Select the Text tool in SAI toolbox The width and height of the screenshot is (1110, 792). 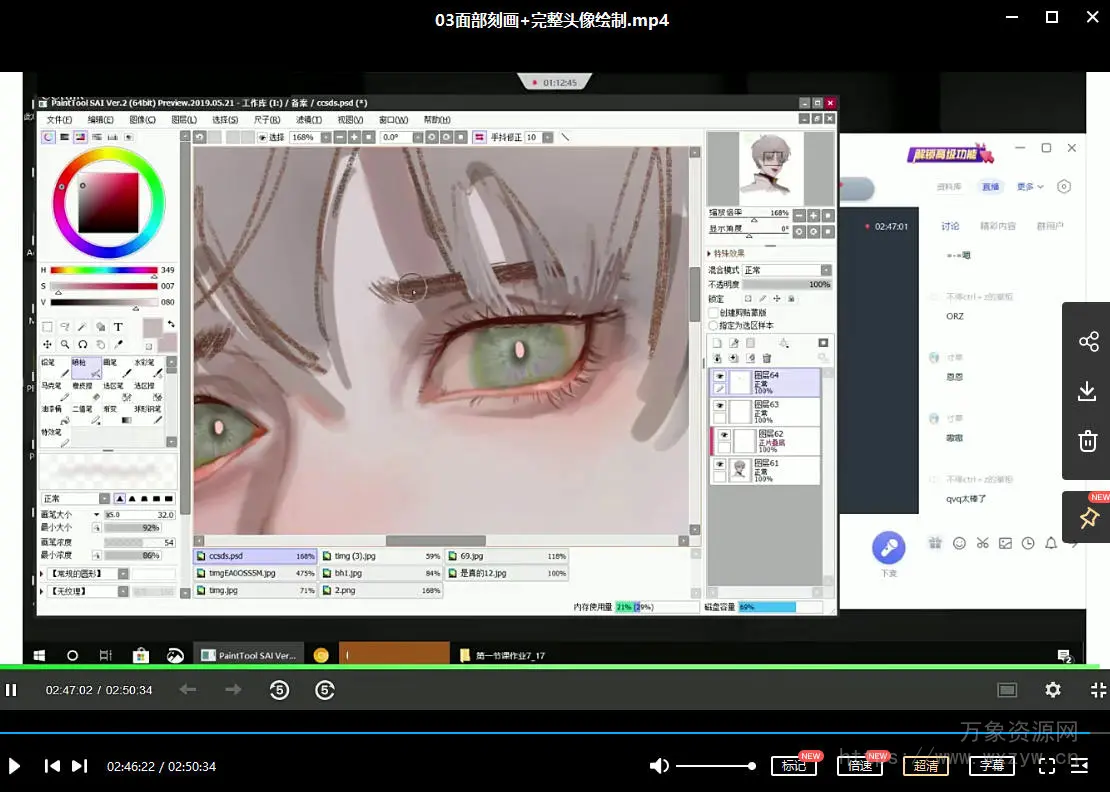[118, 326]
